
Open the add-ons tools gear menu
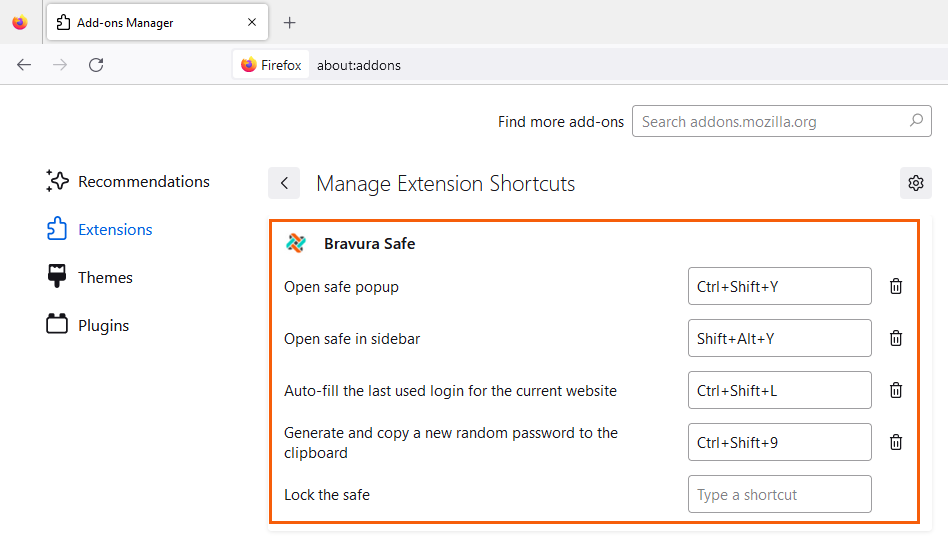[x=916, y=183]
